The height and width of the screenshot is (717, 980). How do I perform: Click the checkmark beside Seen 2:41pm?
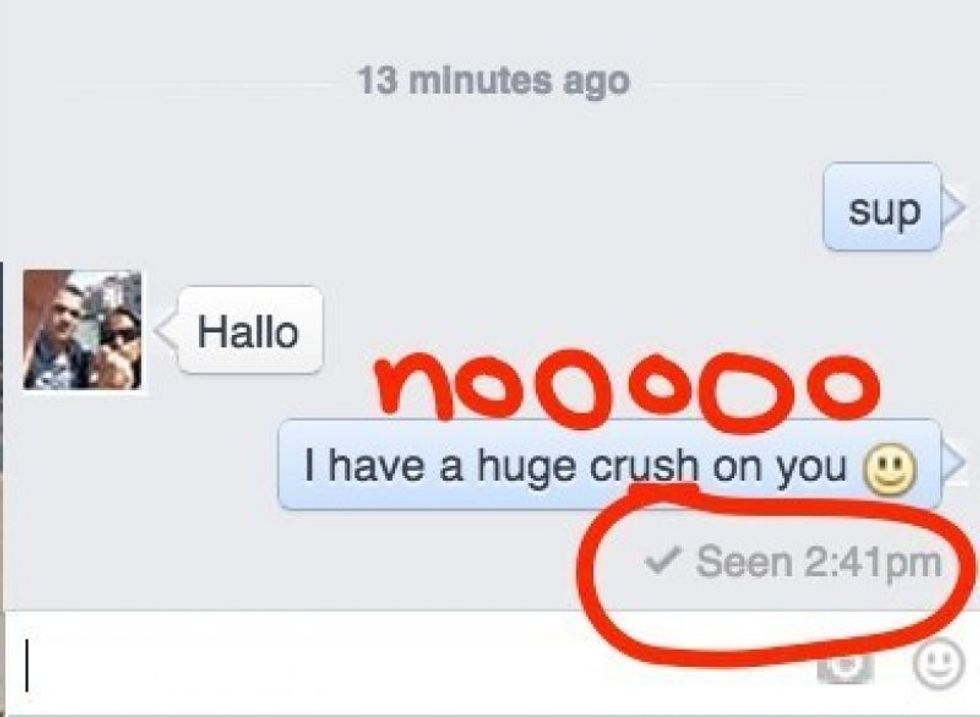pos(662,560)
